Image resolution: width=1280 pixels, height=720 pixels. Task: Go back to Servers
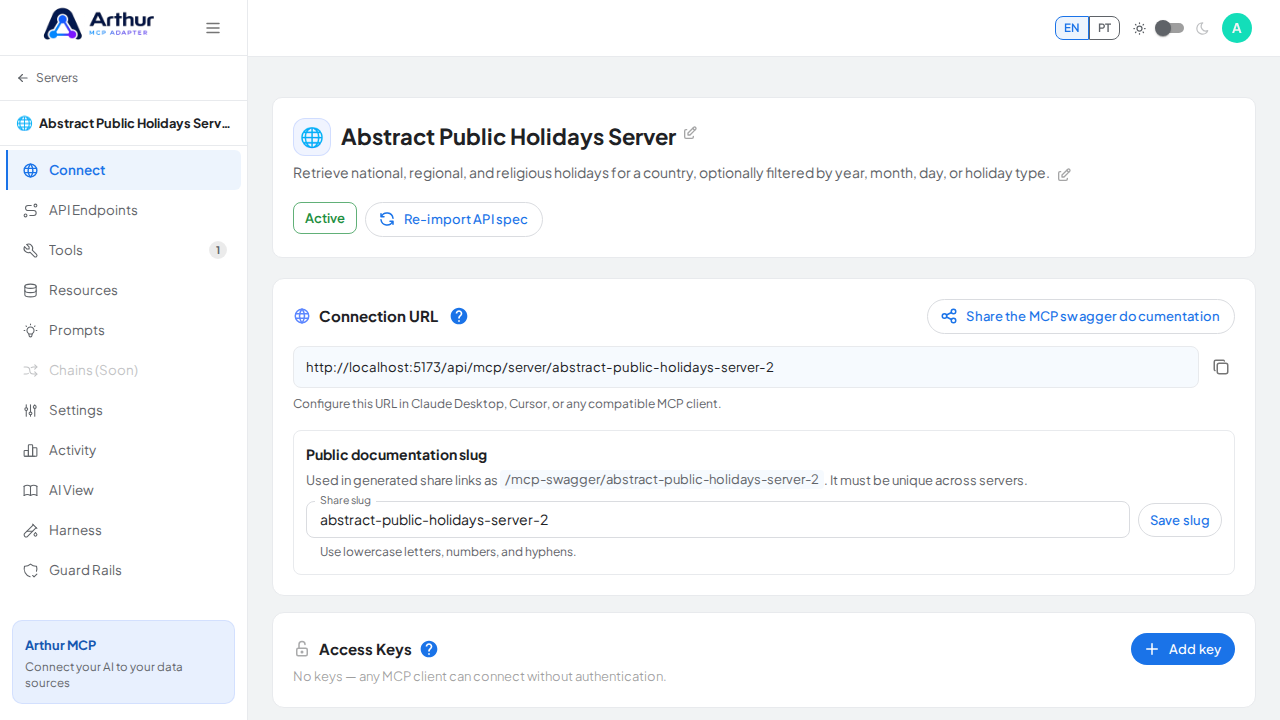coord(47,78)
